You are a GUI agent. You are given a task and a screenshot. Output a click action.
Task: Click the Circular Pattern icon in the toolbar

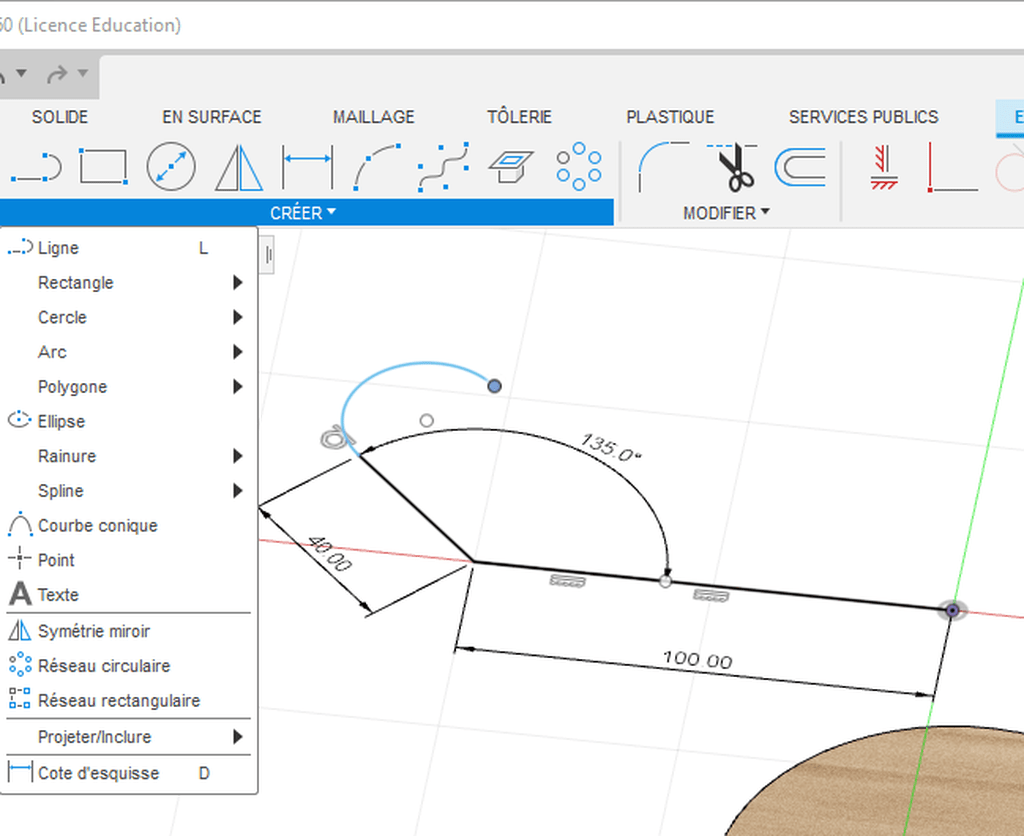tap(579, 167)
